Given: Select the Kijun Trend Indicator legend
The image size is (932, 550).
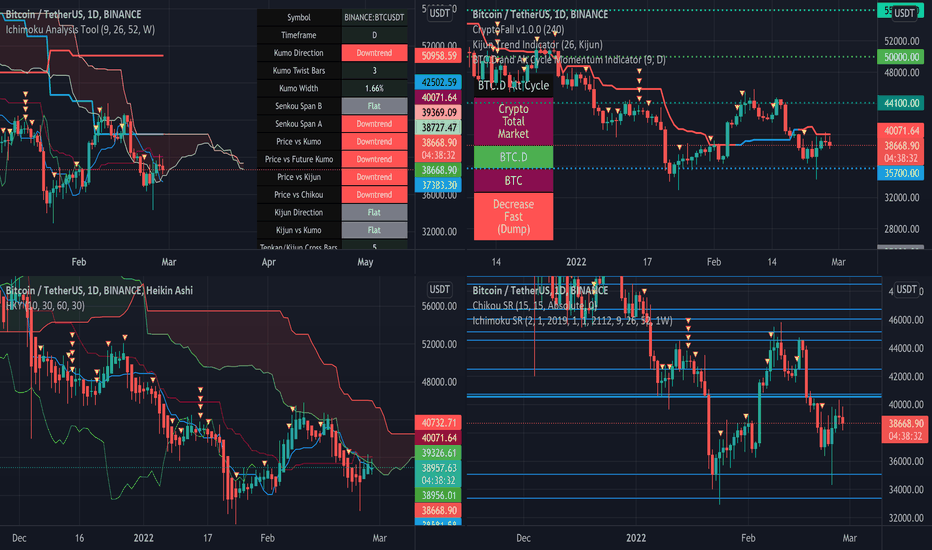Looking at the screenshot, I should (537, 45).
